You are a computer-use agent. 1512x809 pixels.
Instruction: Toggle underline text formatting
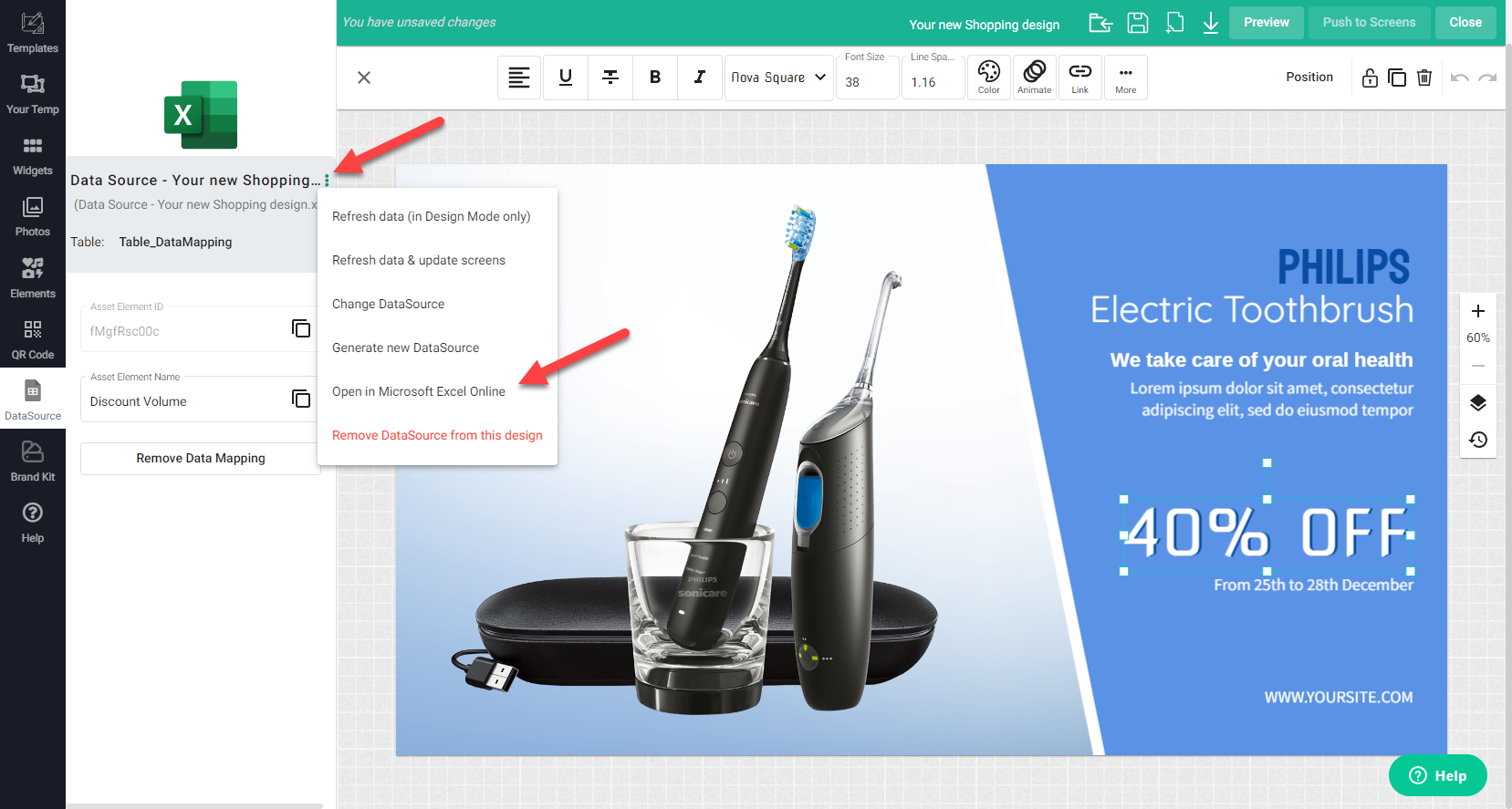click(x=566, y=78)
